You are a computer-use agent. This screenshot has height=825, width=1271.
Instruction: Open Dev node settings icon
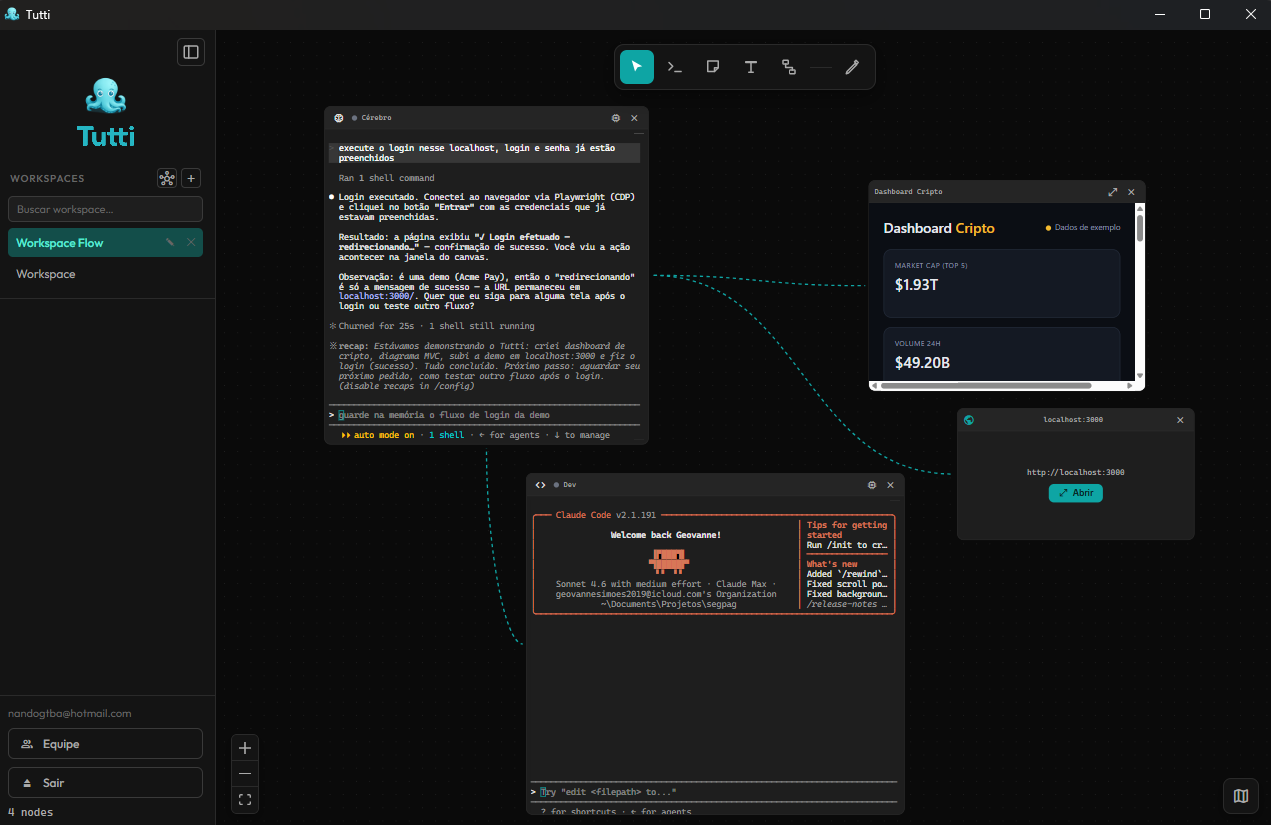(x=872, y=485)
